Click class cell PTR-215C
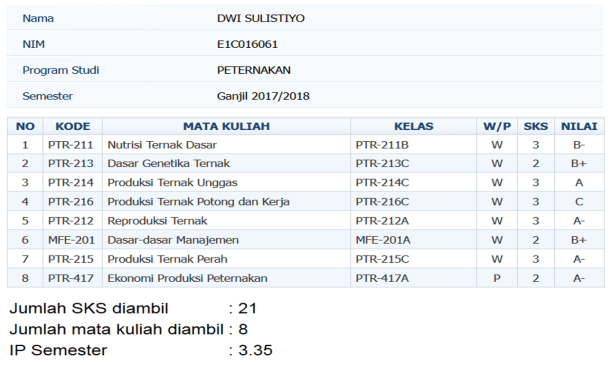 click(382, 259)
